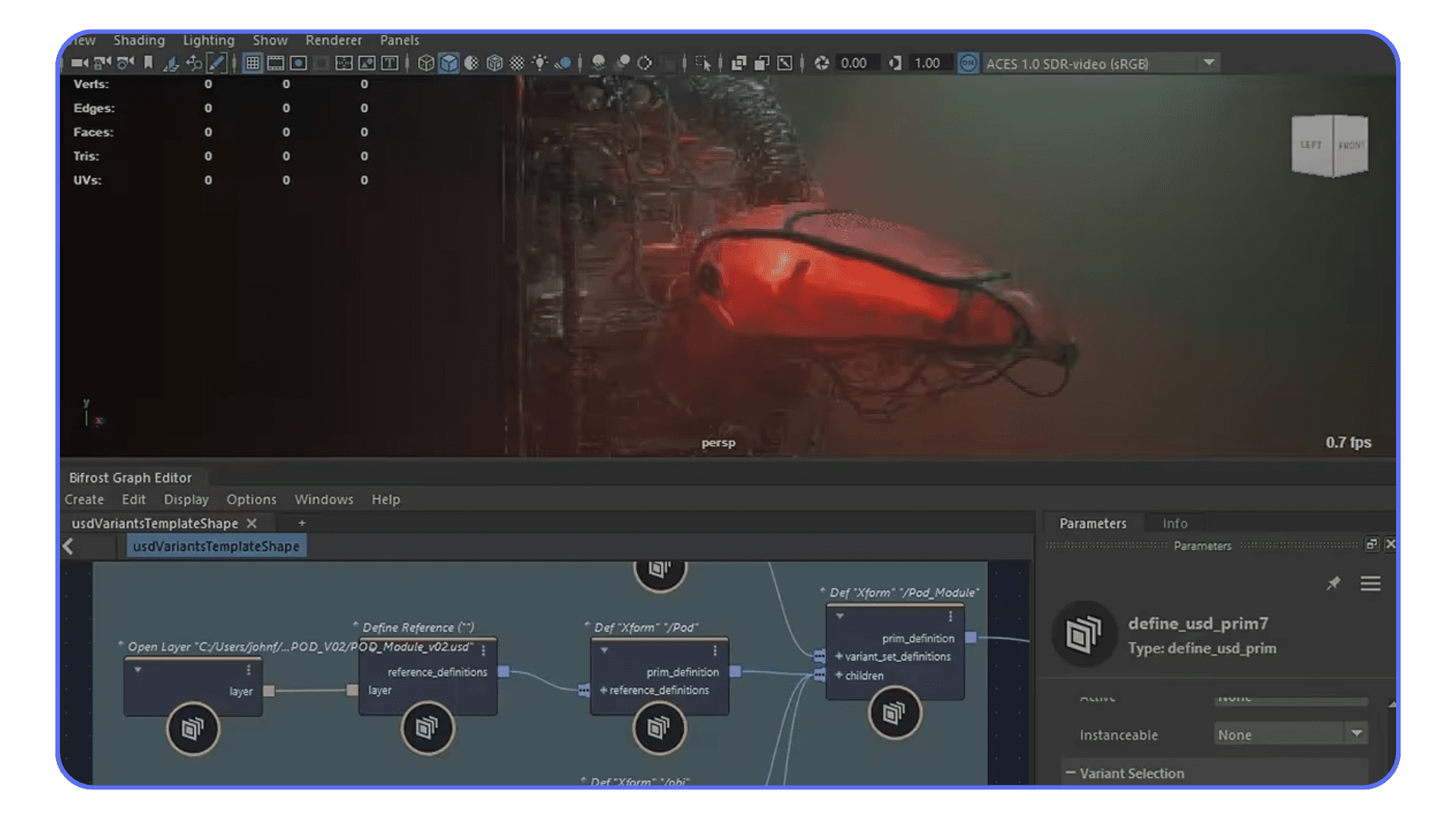This screenshot has width=1456, height=819.
Task: Open the Renderer menu
Action: coord(334,40)
